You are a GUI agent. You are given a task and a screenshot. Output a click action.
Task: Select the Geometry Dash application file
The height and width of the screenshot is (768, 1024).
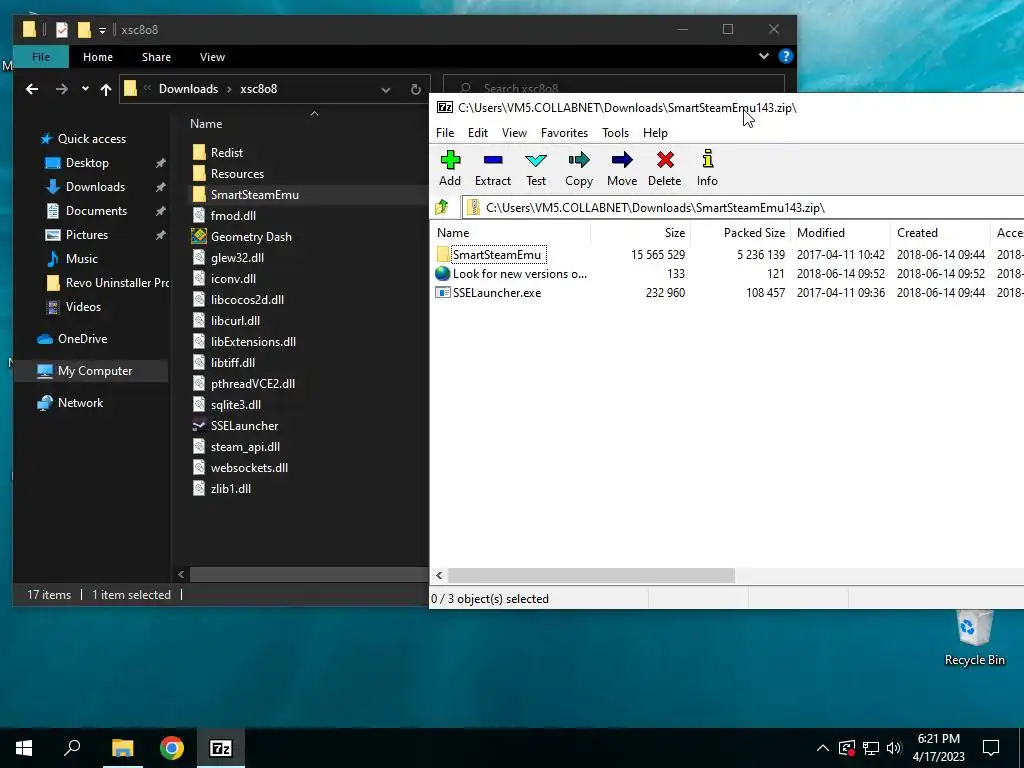point(251,236)
